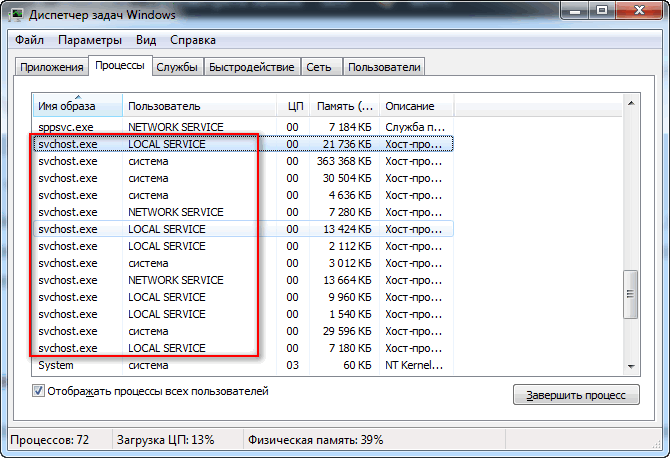670x458 pixels.
Task: Sort by ЦП column header
Action: tap(294, 106)
